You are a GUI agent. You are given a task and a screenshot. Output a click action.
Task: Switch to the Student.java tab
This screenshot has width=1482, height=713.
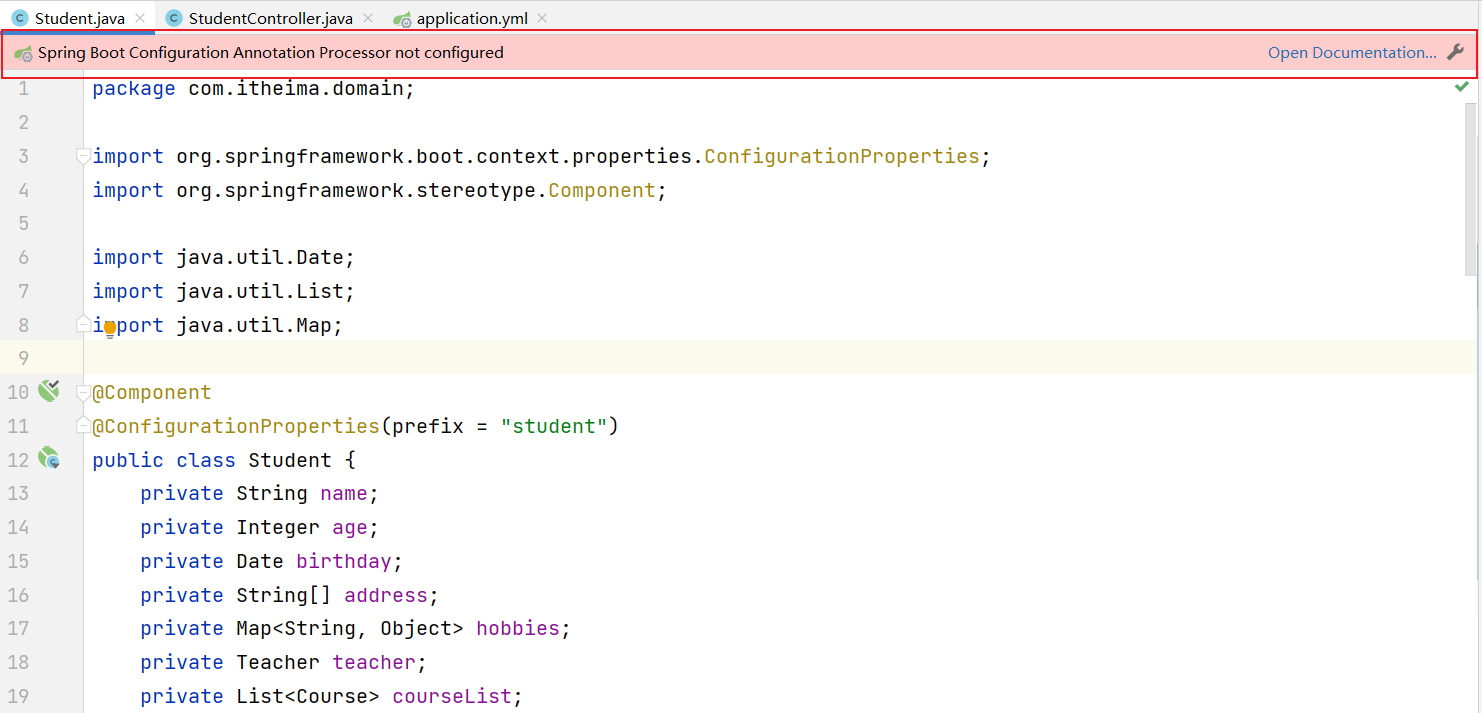click(x=80, y=18)
